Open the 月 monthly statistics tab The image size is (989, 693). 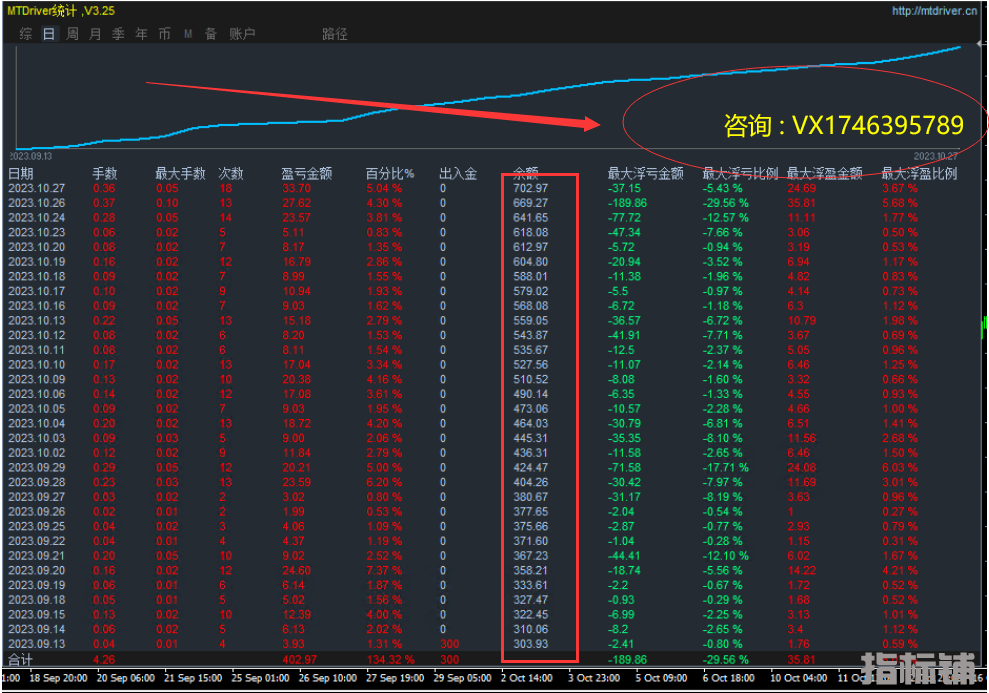(x=95, y=34)
